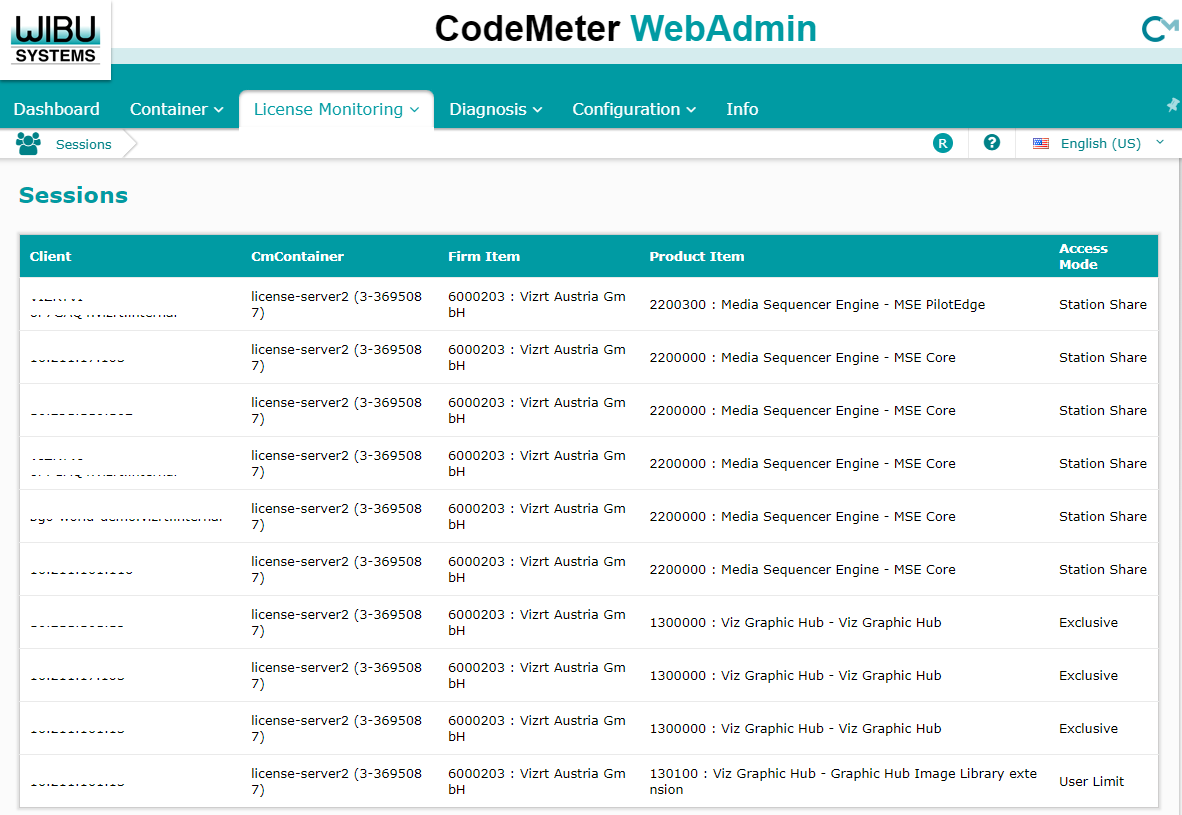Viewport: 1182px width, 815px height.
Task: Click the CodeMeter logo icon at top right
Action: tap(1159, 29)
